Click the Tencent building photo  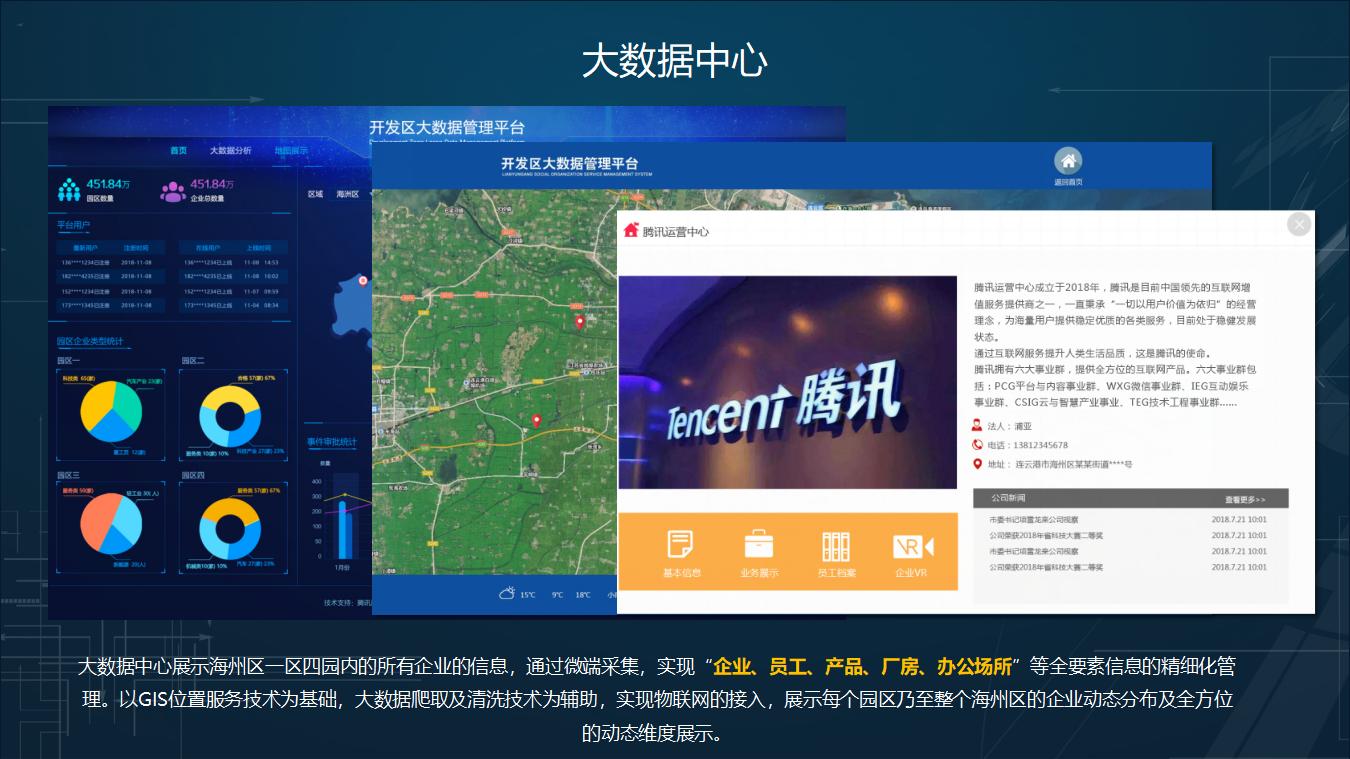coord(787,382)
